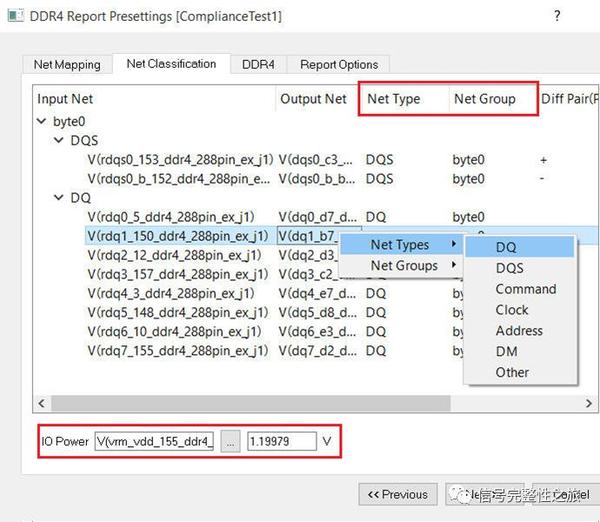
Task: Click the DDR4 Report Presettings window icon
Action: pos(16,16)
